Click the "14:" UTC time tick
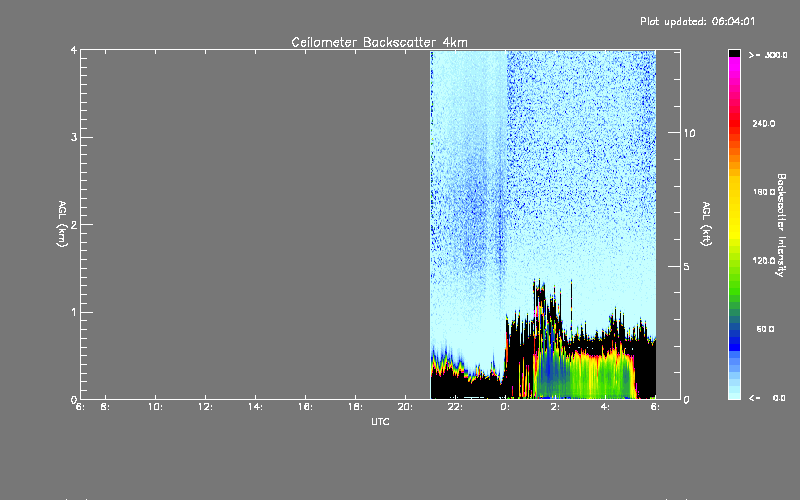This screenshot has height=500, width=800. pos(255,407)
